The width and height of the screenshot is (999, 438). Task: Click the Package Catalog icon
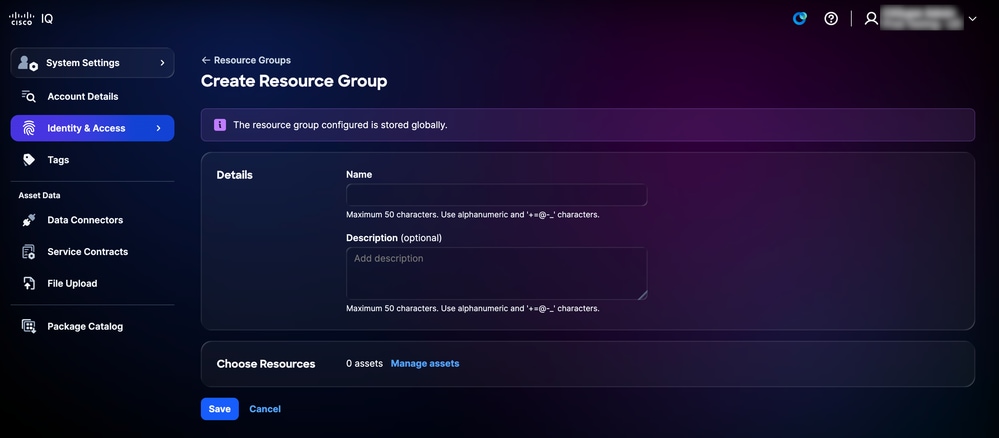(x=29, y=326)
